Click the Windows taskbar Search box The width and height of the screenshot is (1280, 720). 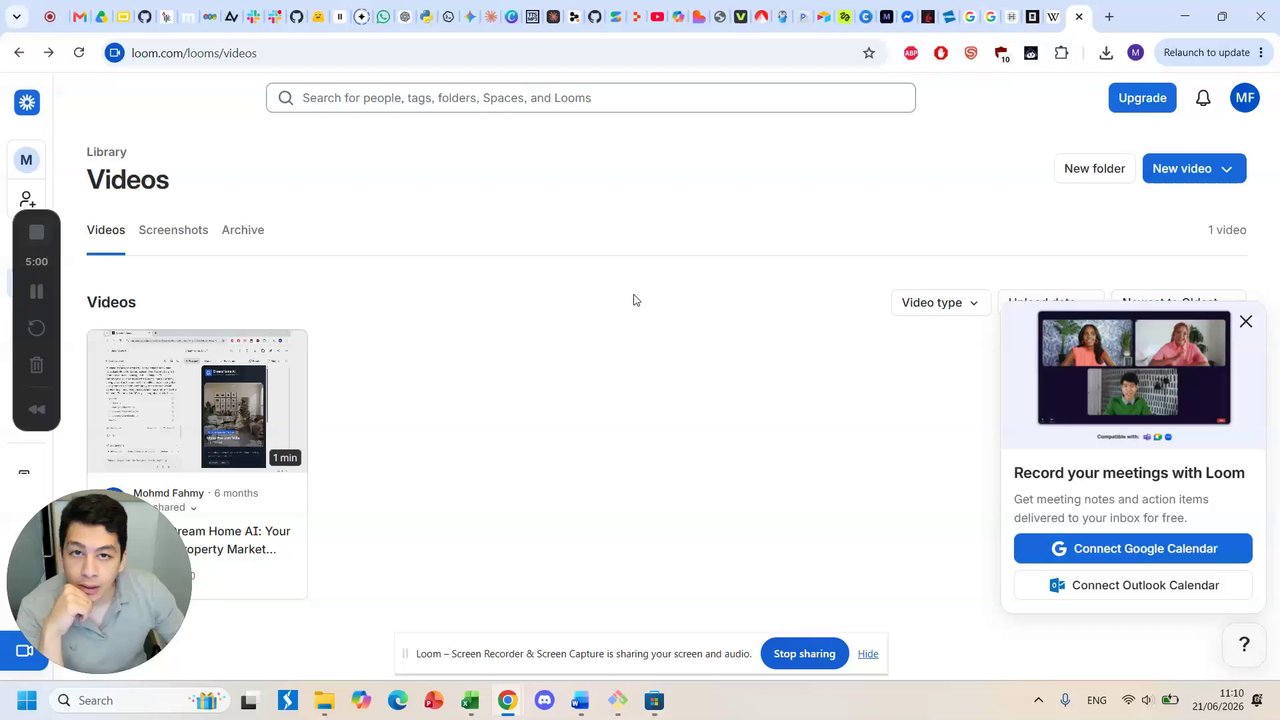[x=140, y=701]
